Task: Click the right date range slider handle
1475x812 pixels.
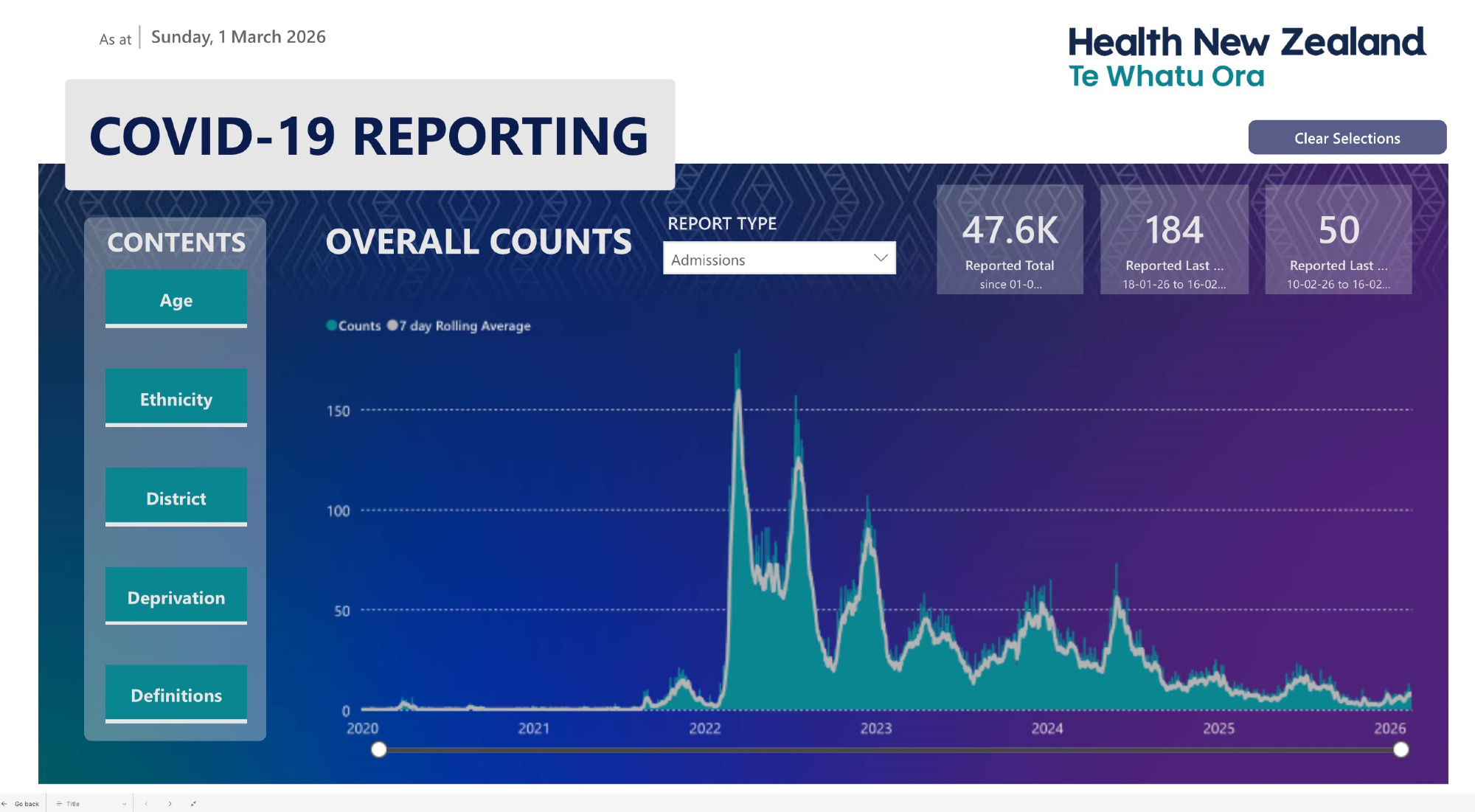Action: point(1401,750)
